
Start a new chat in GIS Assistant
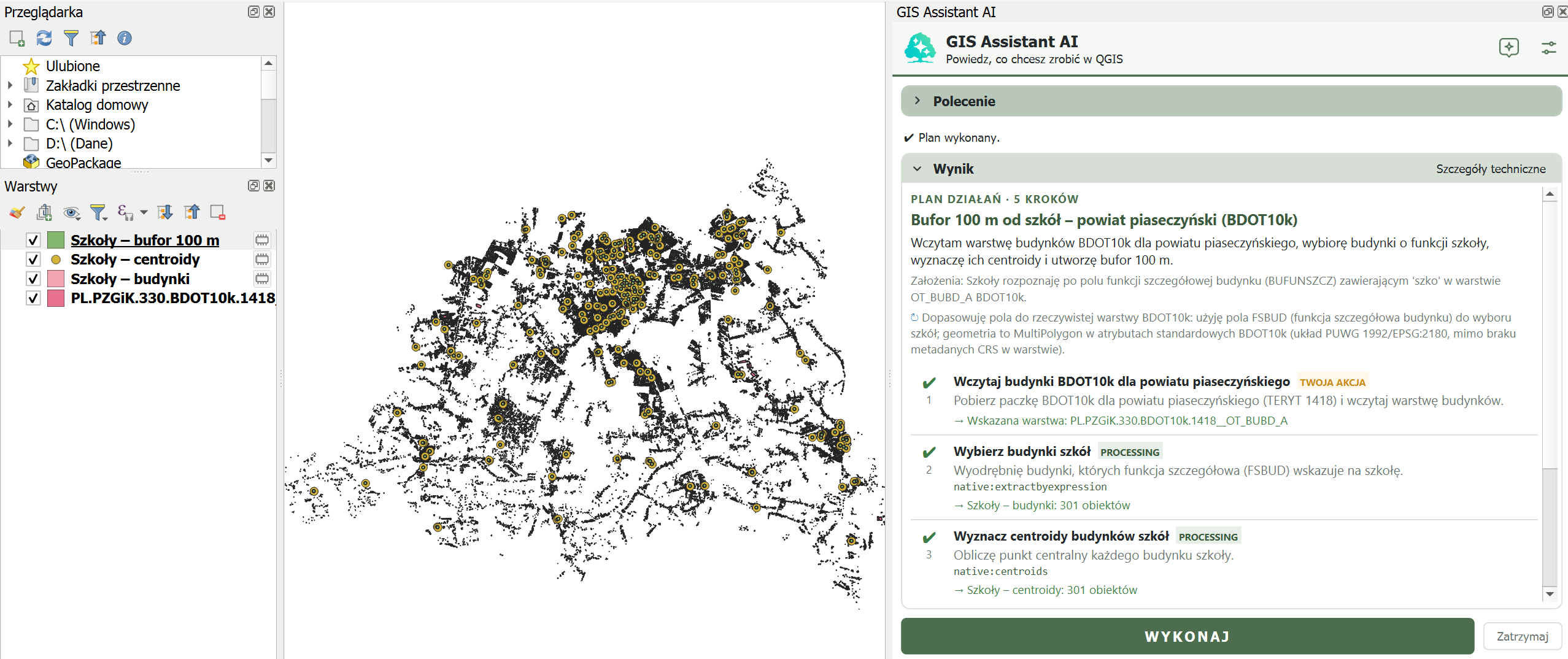pyautogui.click(x=1509, y=48)
